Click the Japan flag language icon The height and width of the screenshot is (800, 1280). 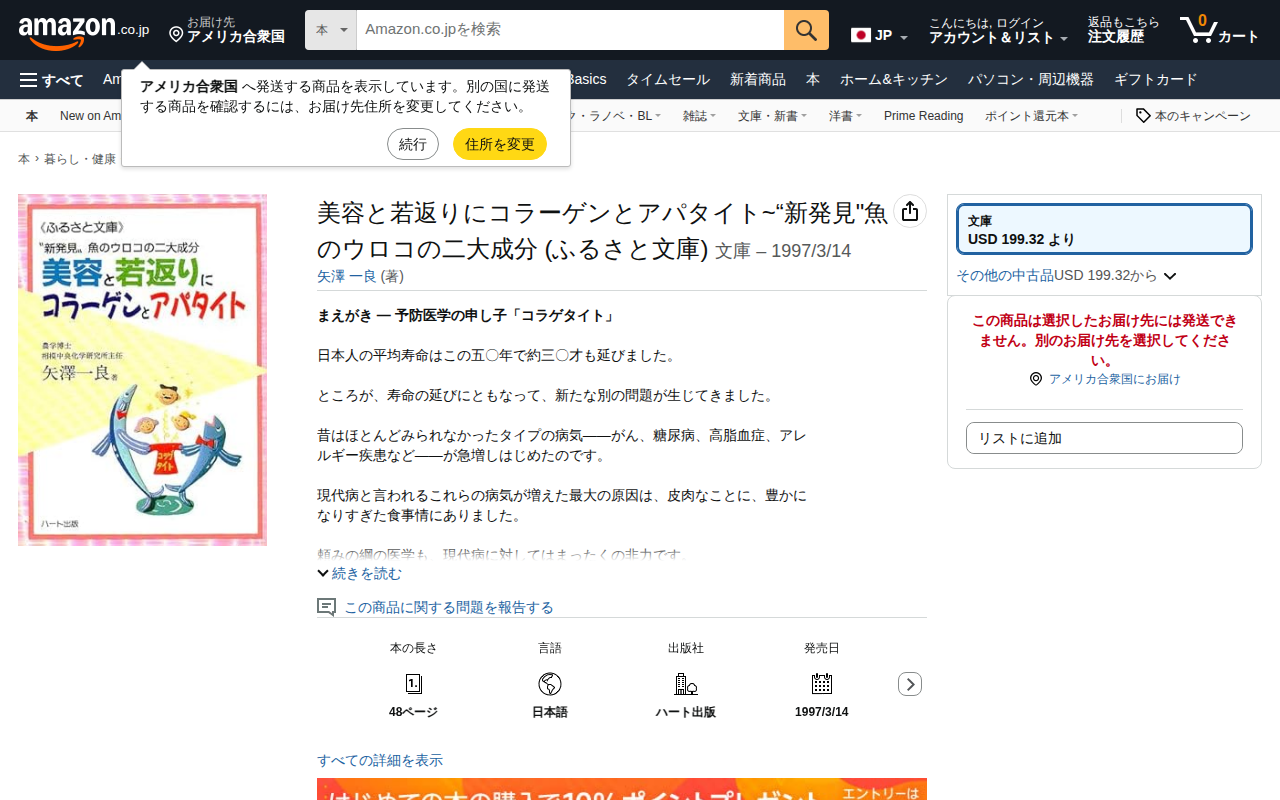861,35
